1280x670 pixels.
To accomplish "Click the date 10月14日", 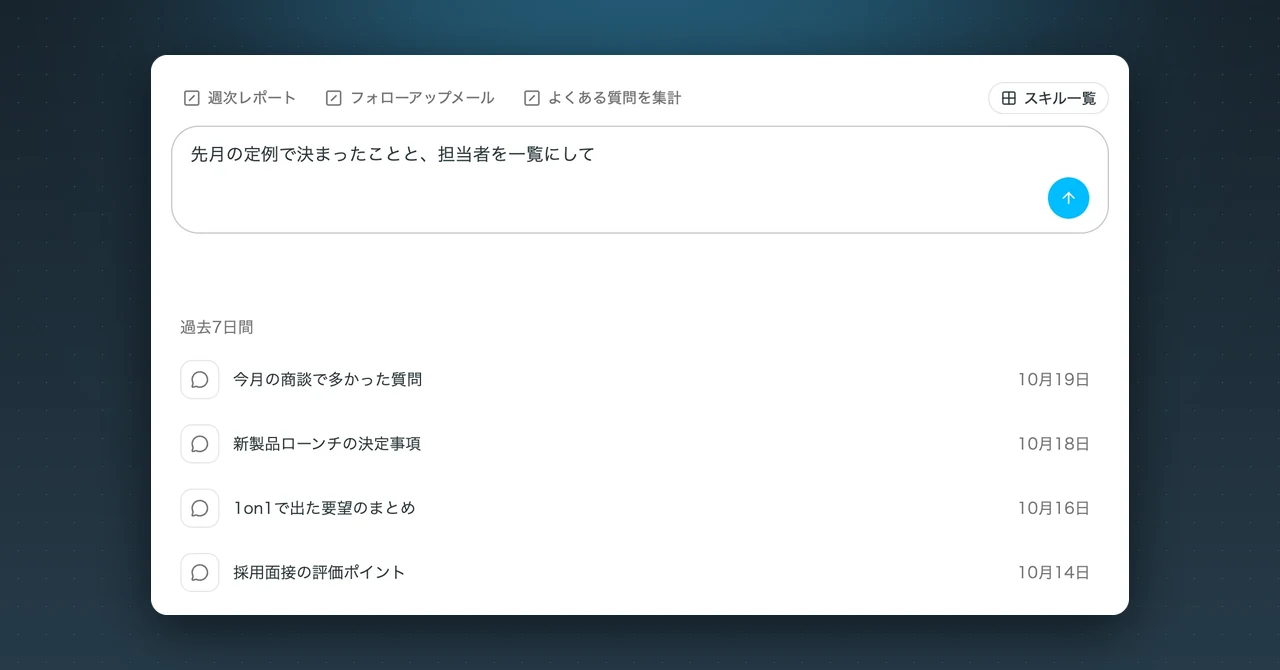I will (x=1054, y=572).
